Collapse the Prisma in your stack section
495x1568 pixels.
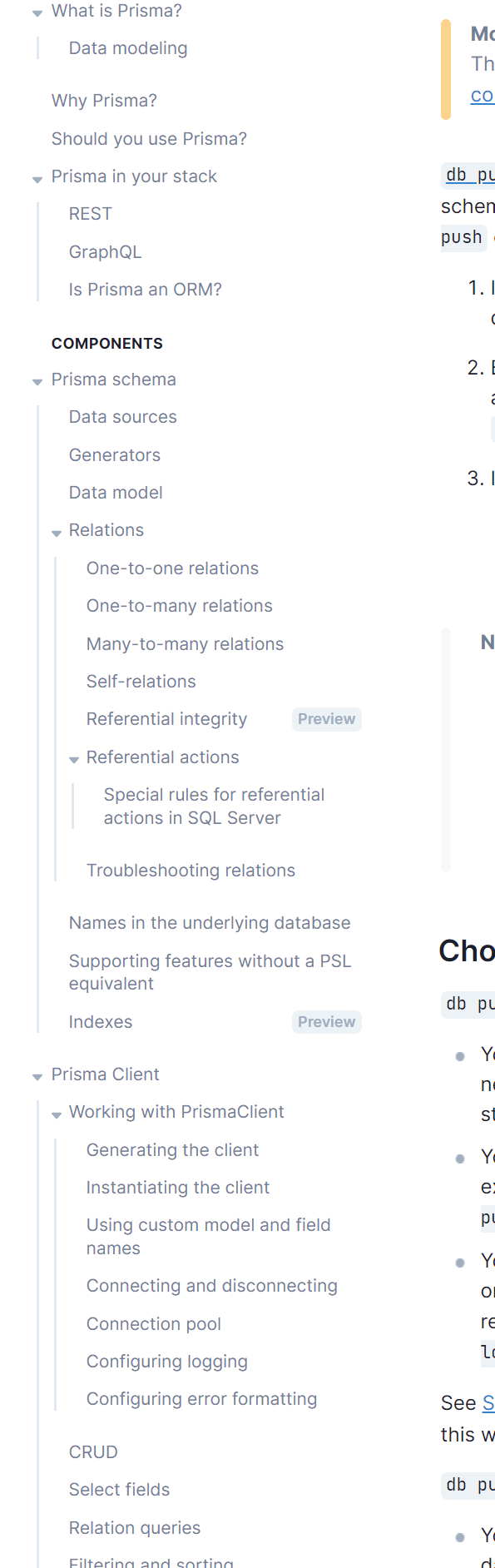coord(37,179)
